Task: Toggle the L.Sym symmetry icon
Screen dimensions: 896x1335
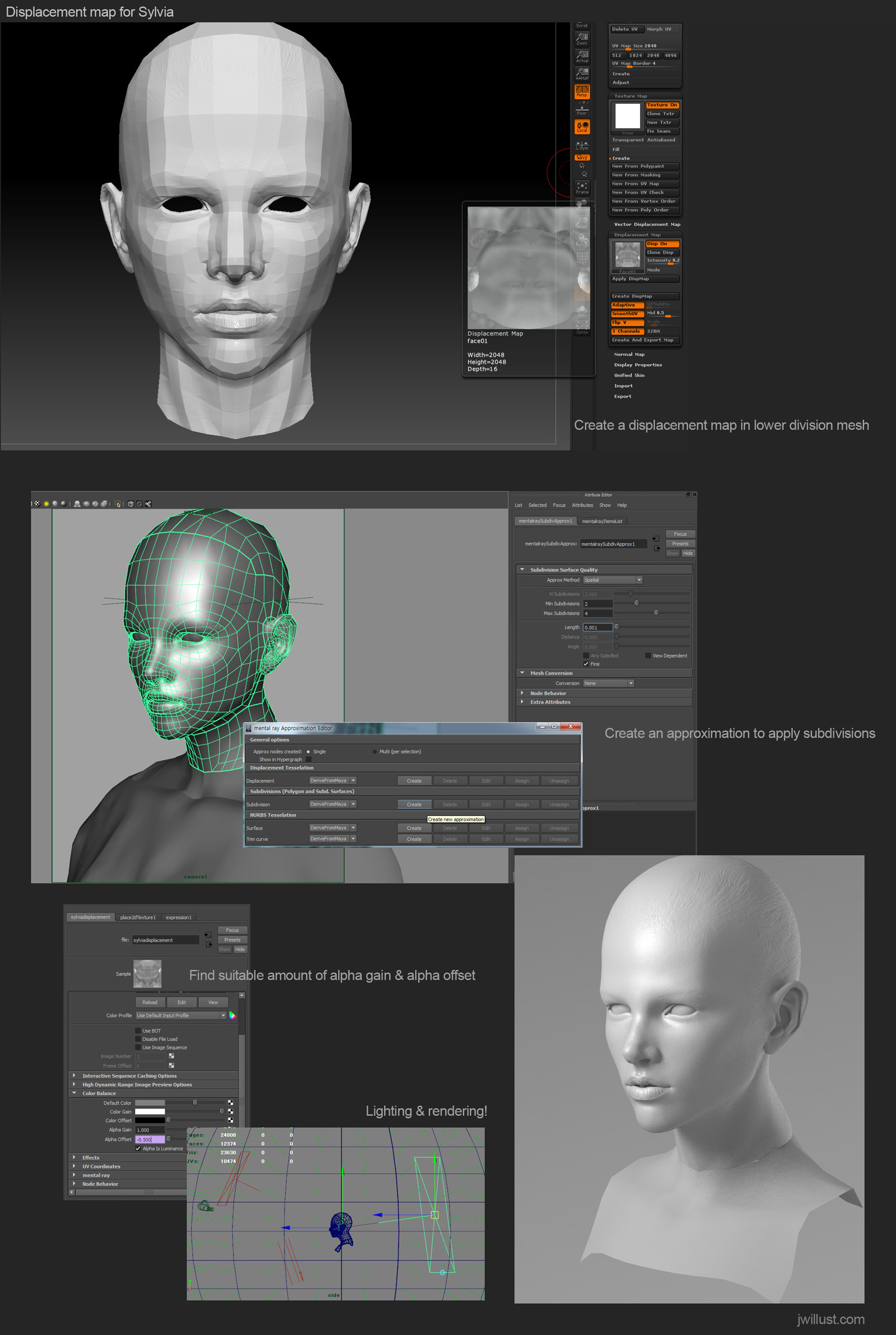Action: pos(582,145)
